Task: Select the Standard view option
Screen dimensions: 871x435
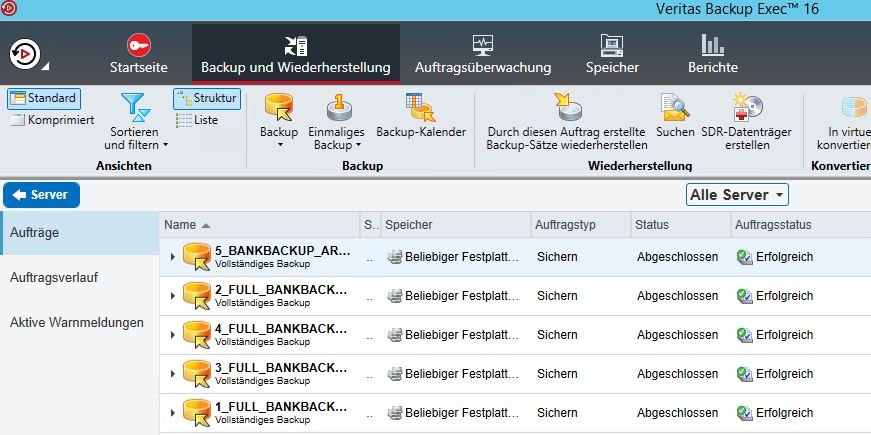Action: tap(44, 99)
